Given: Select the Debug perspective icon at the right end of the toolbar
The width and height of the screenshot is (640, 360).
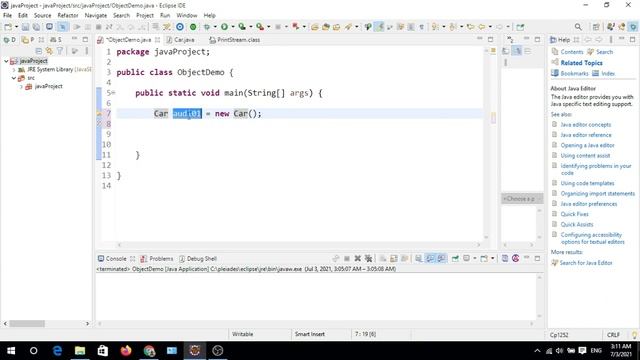Looking at the screenshot, I should [x=633, y=27].
